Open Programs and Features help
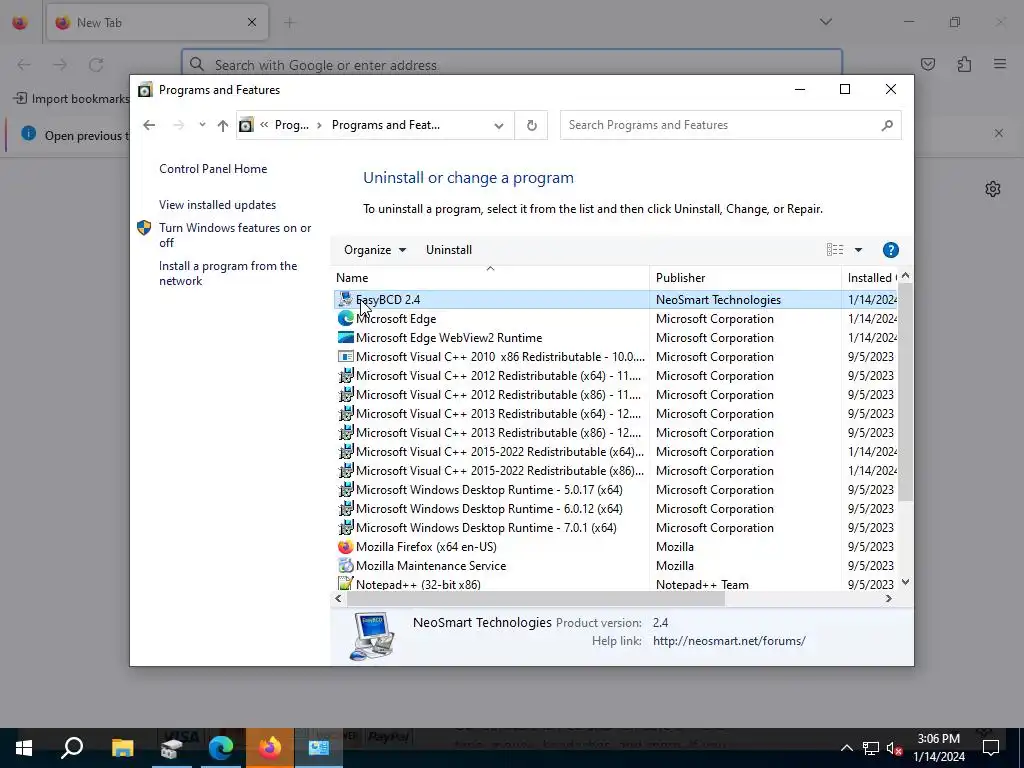 (890, 250)
